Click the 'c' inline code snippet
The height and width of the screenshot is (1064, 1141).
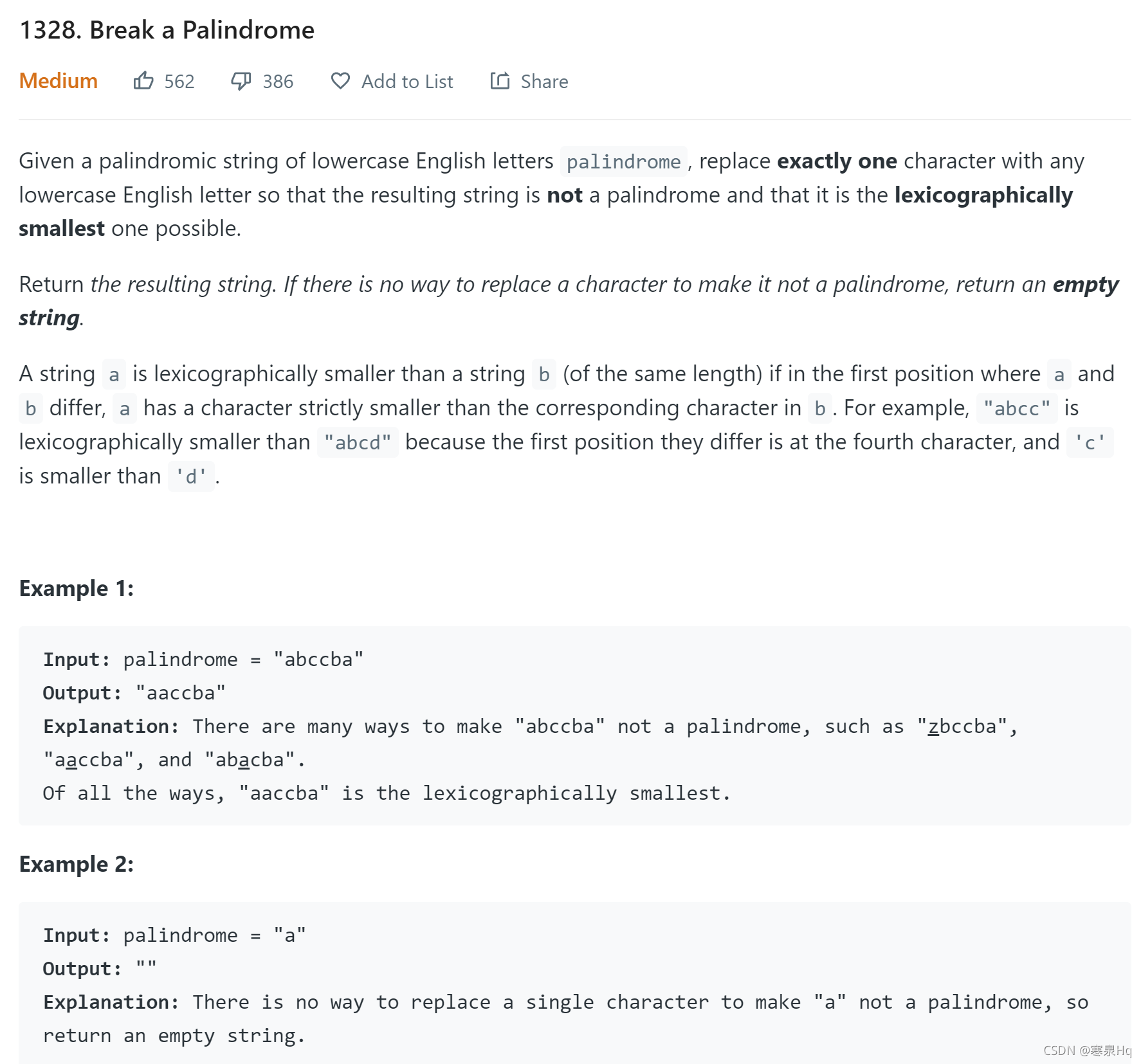[x=1090, y=442]
